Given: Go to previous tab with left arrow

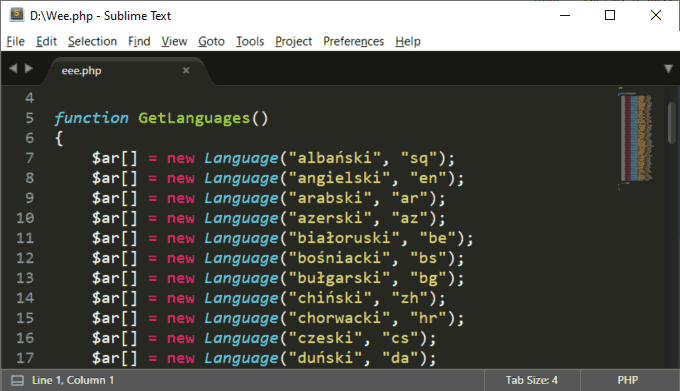Looking at the screenshot, I should (x=13, y=68).
